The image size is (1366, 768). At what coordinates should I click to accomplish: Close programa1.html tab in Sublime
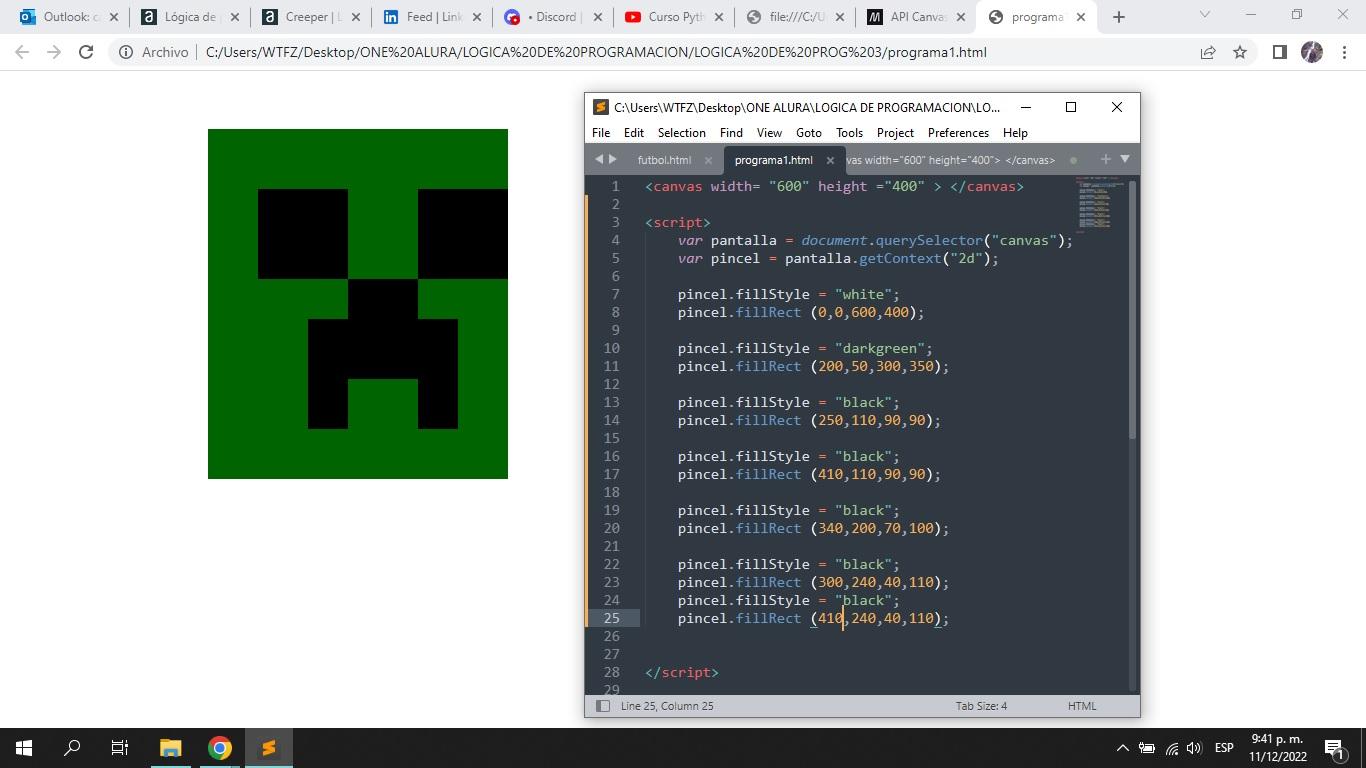point(830,160)
